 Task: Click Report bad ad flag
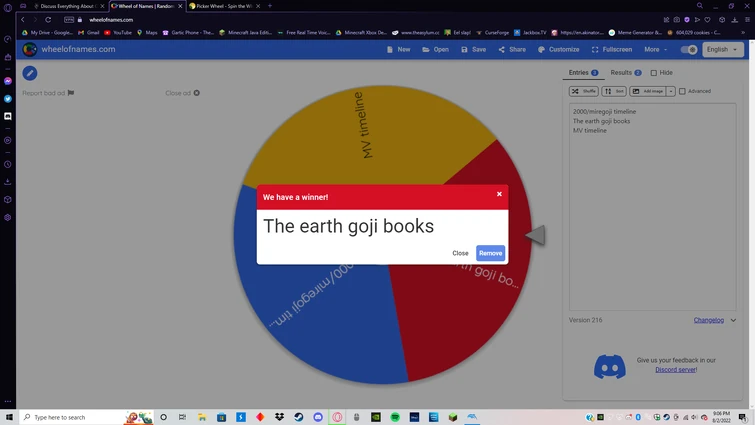tap(48, 93)
